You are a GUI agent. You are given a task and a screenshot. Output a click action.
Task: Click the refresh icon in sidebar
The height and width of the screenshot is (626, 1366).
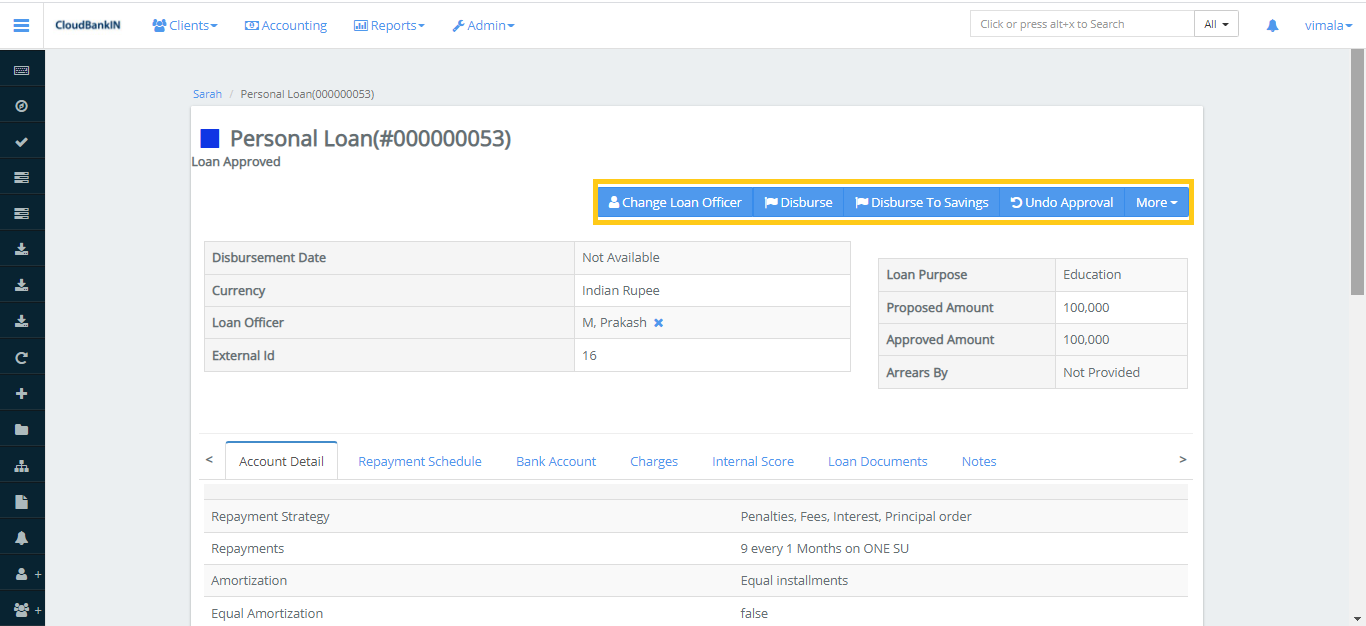(21, 357)
